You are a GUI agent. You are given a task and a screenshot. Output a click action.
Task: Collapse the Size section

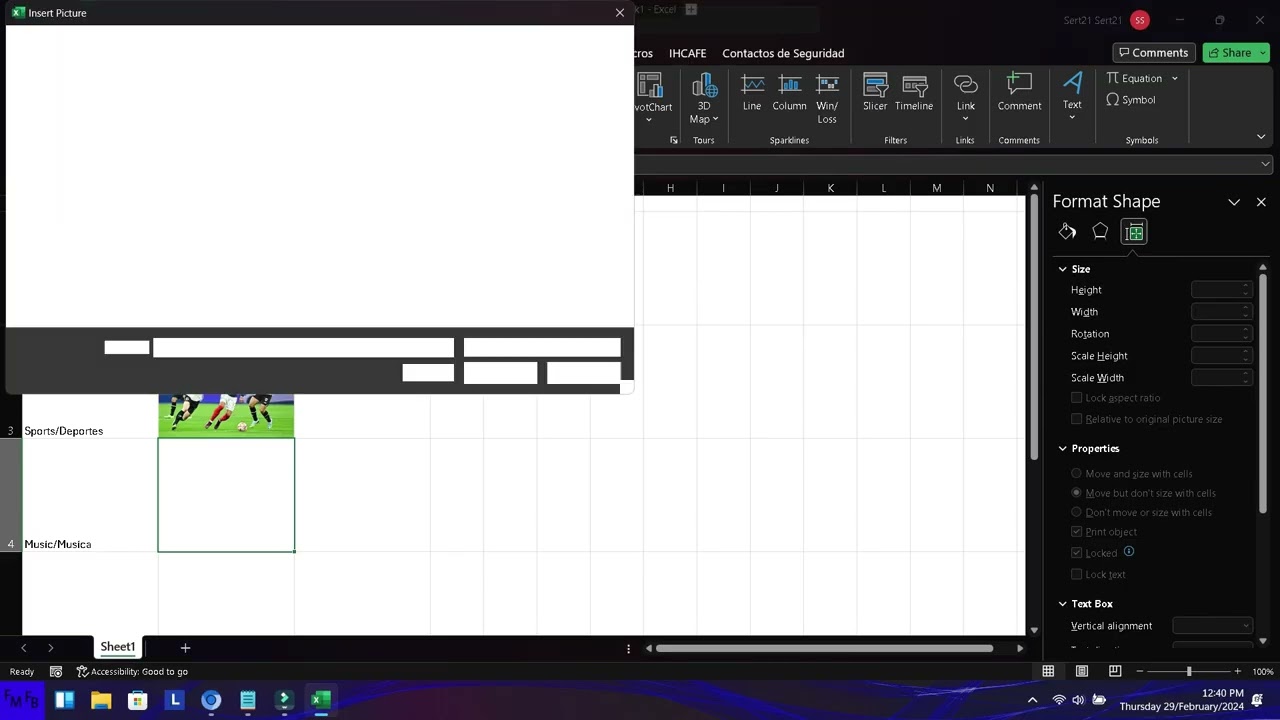pyautogui.click(x=1062, y=269)
